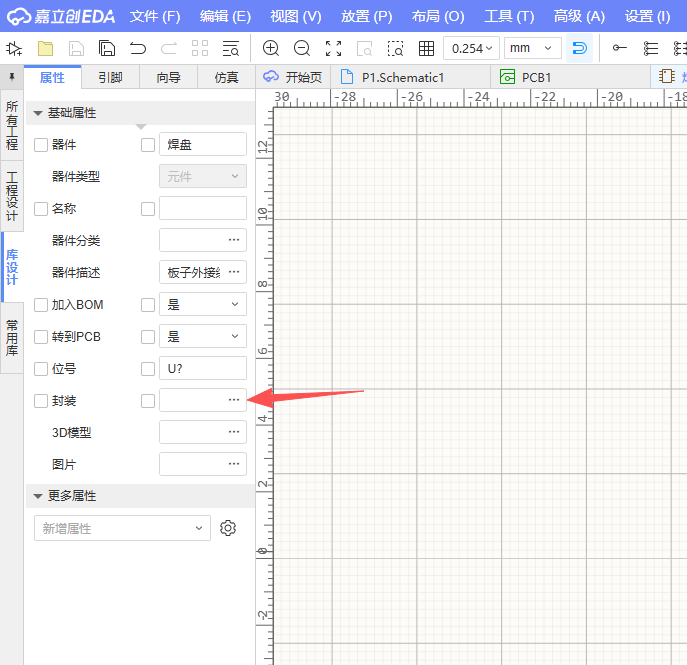Click the new file wizard icon in toolbar
Screen dimensions: 687x665
(14, 48)
